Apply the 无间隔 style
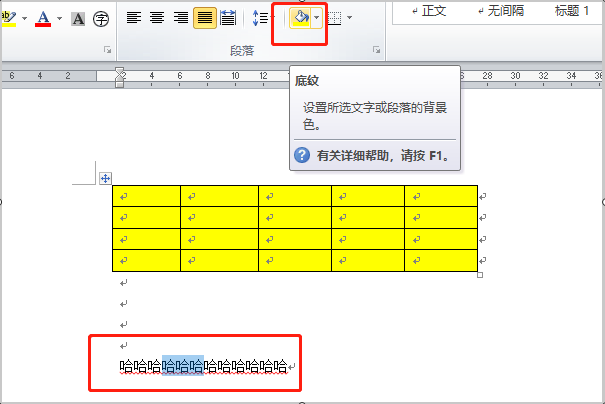The height and width of the screenshot is (404, 605). pos(500,11)
